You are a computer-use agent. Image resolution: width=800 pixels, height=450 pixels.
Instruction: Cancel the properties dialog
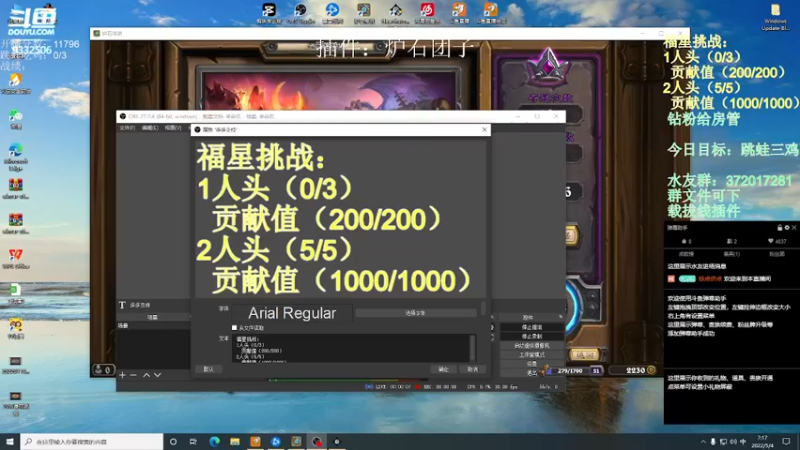click(x=472, y=369)
